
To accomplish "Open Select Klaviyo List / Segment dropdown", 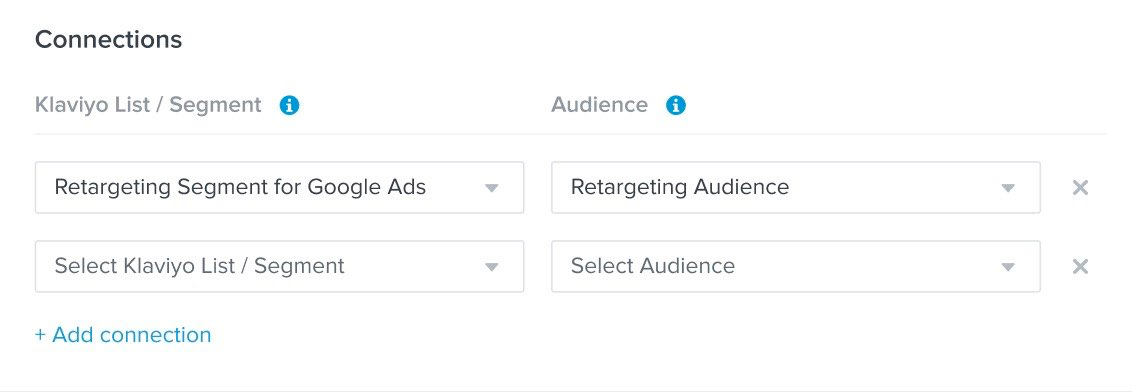I will tap(279, 266).
